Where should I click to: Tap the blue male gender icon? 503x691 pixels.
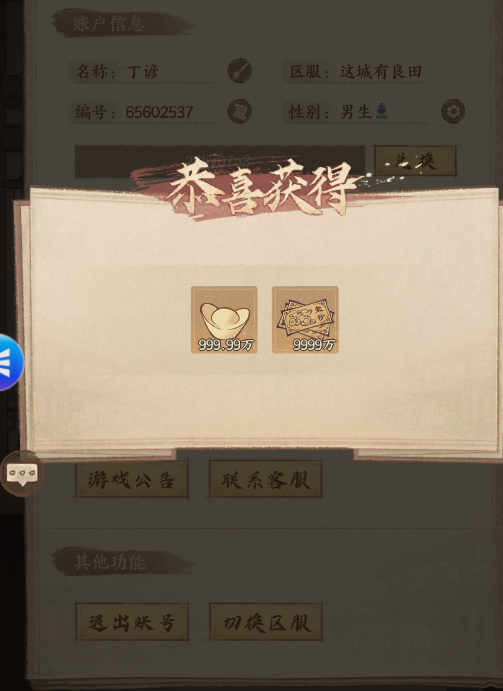click(381, 111)
